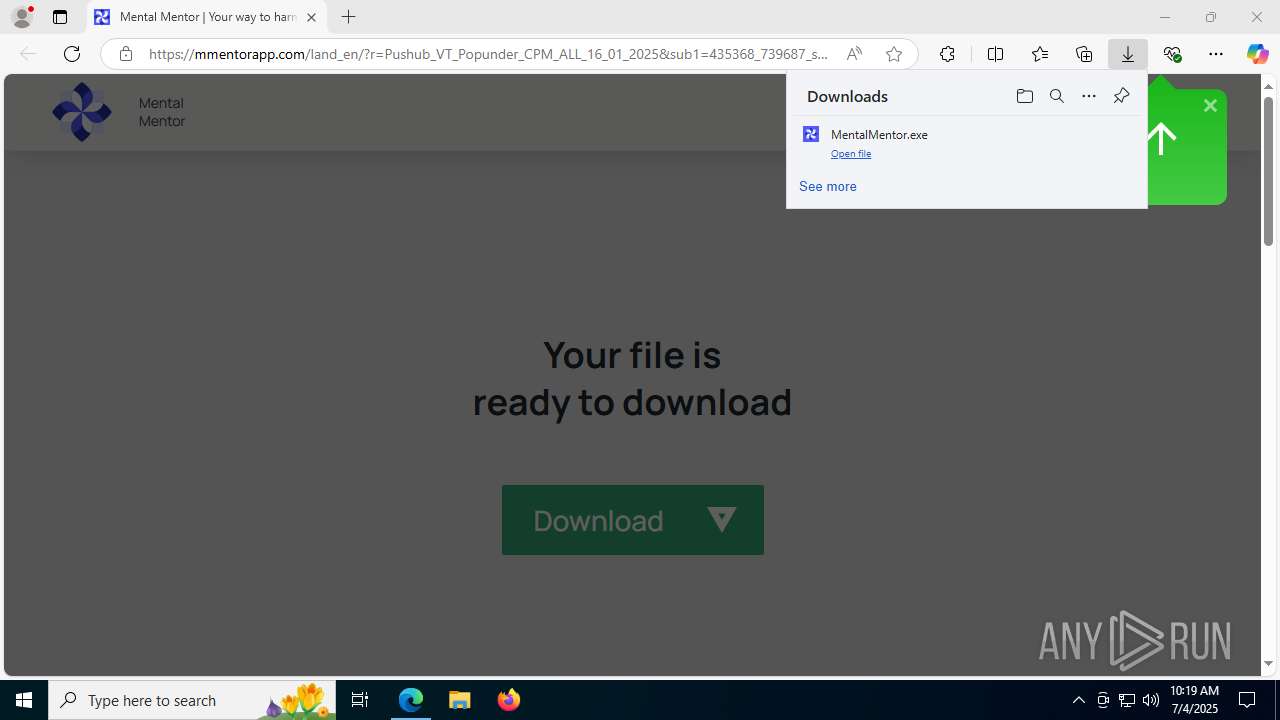The image size is (1280, 720).
Task: Click the browser Back arrow
Action: 28,54
